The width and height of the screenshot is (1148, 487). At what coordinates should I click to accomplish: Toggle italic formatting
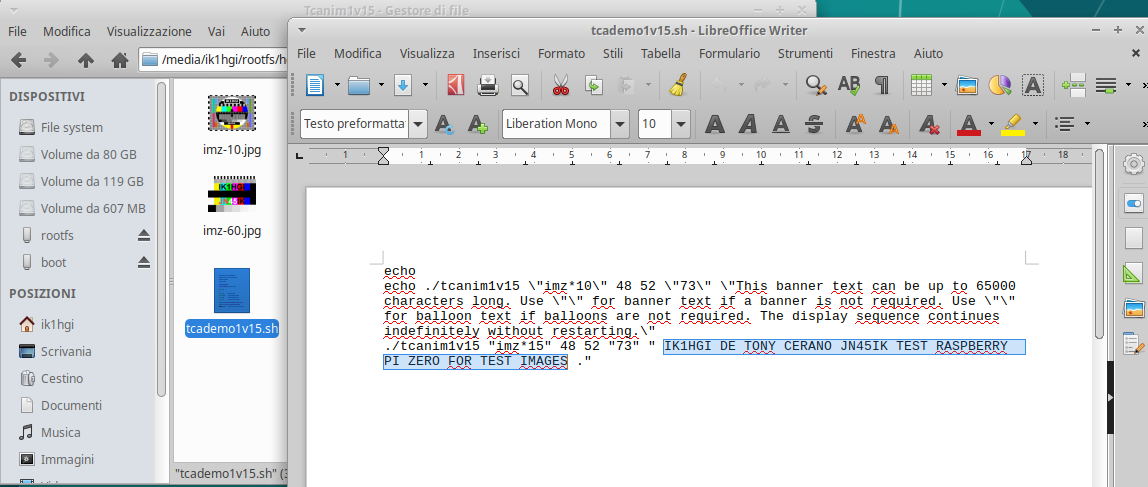pos(748,124)
